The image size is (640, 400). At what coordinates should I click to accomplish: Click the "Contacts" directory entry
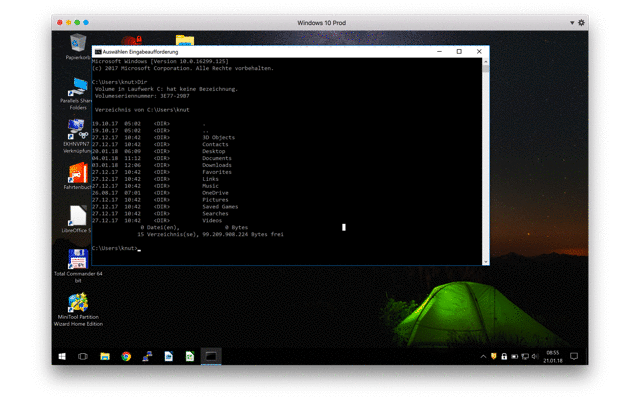(x=215, y=144)
